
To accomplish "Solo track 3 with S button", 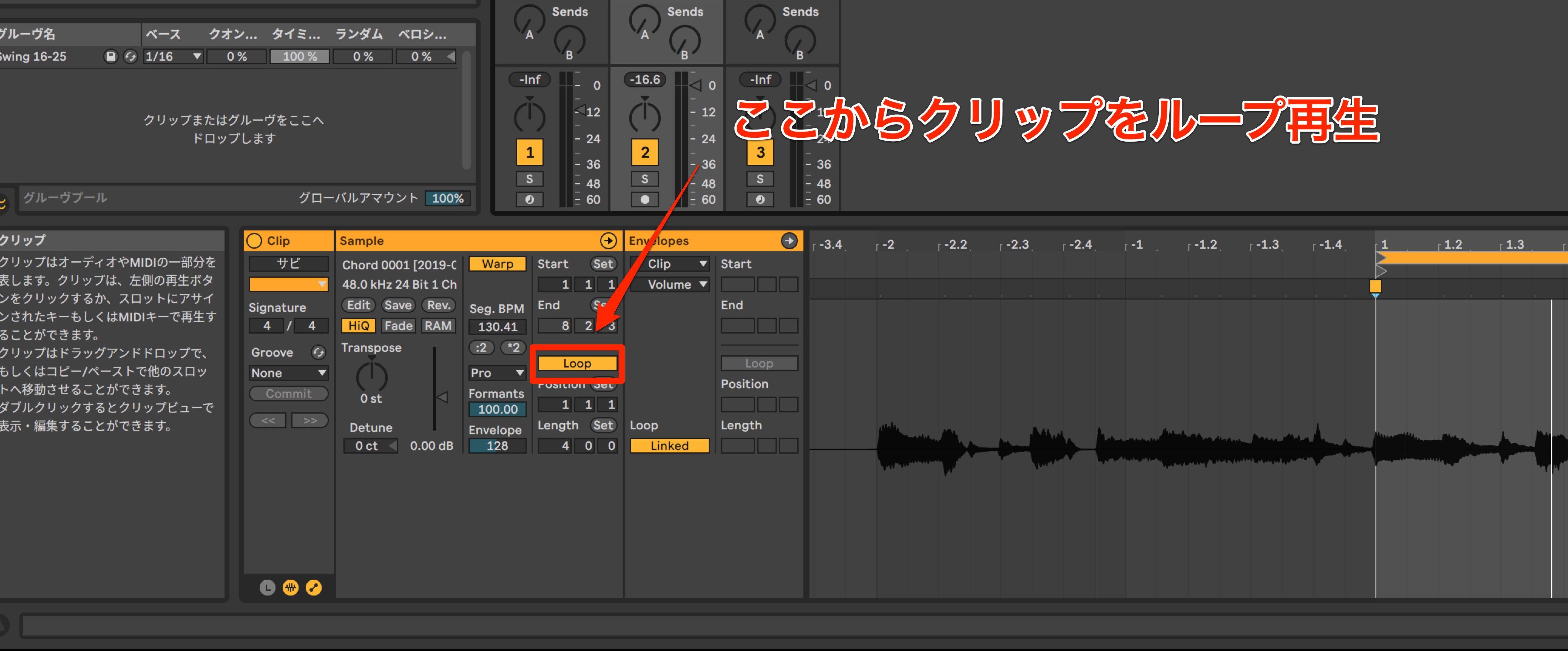I will tap(760, 179).
